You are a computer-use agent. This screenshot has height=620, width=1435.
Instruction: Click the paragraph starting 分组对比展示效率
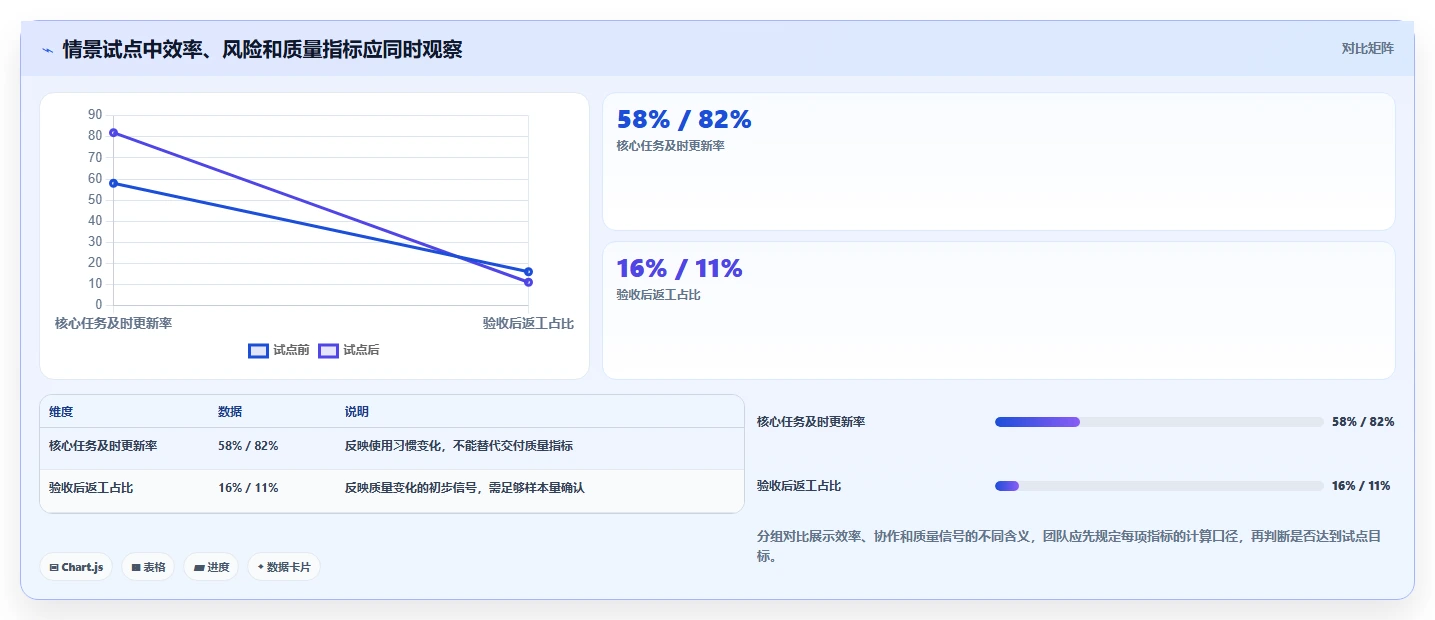click(x=1069, y=546)
